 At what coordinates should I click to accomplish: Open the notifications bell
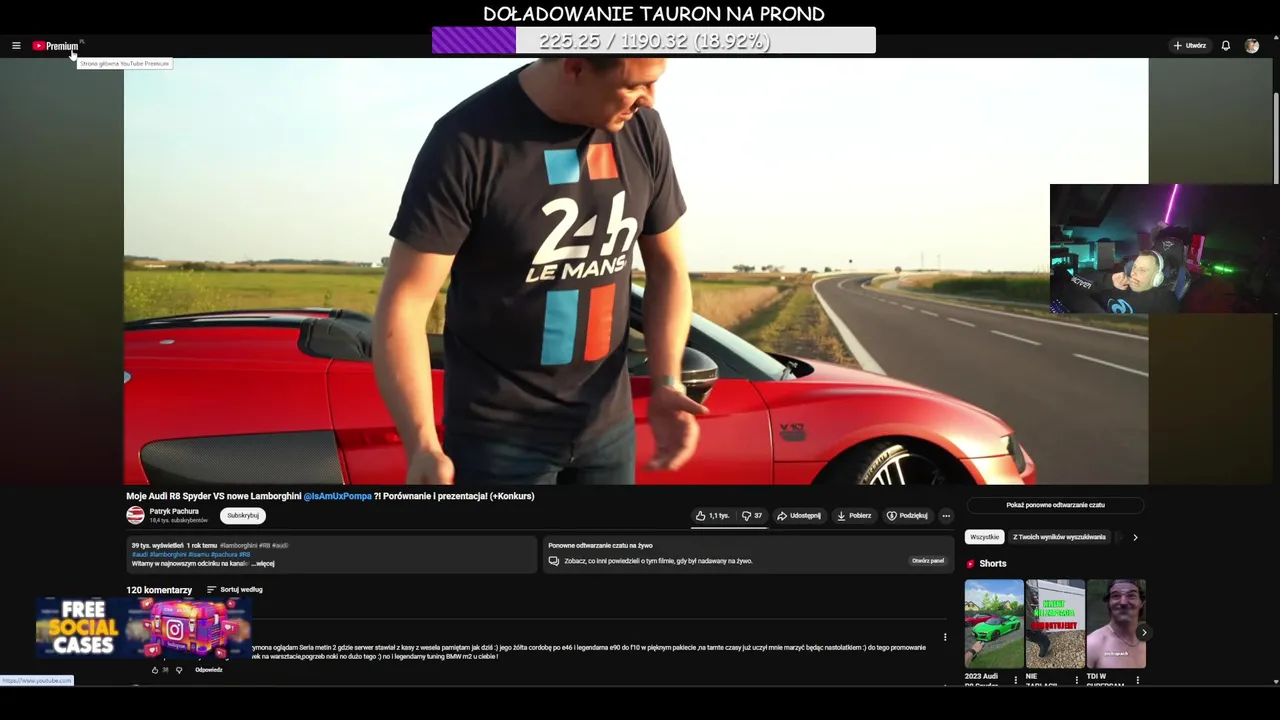[1225, 46]
